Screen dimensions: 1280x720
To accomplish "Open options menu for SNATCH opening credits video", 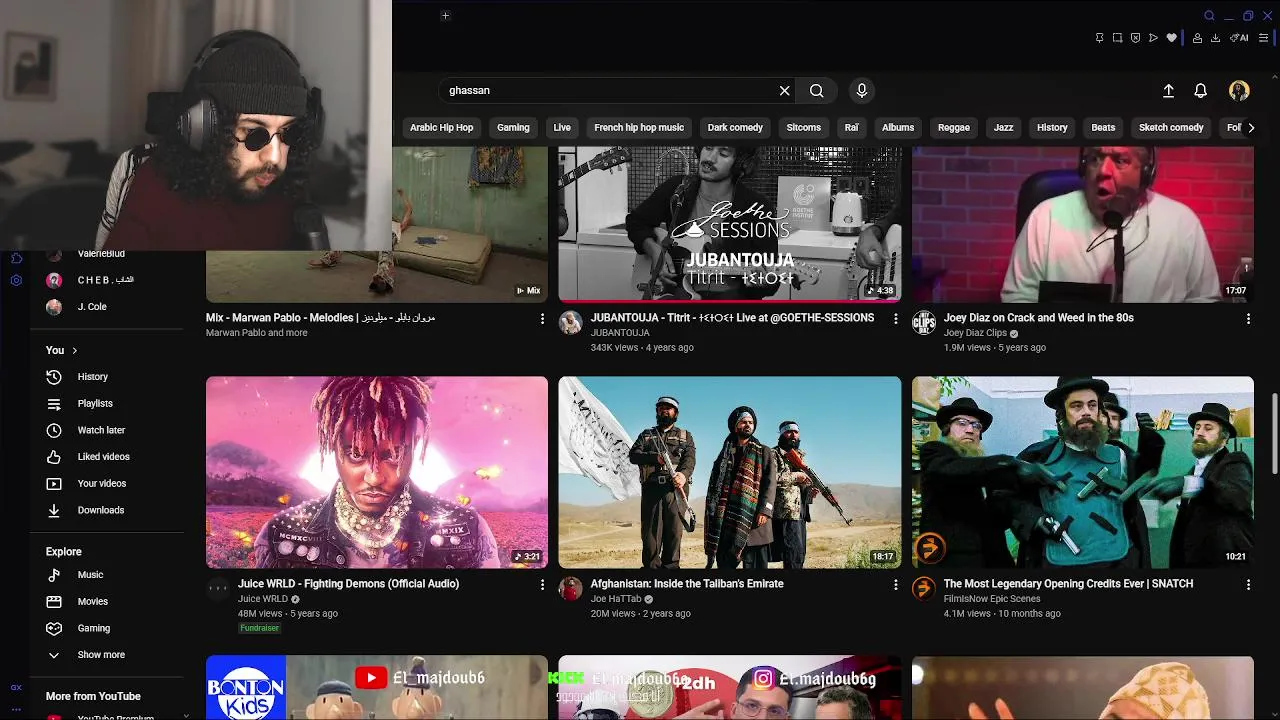I will pos(1248,584).
